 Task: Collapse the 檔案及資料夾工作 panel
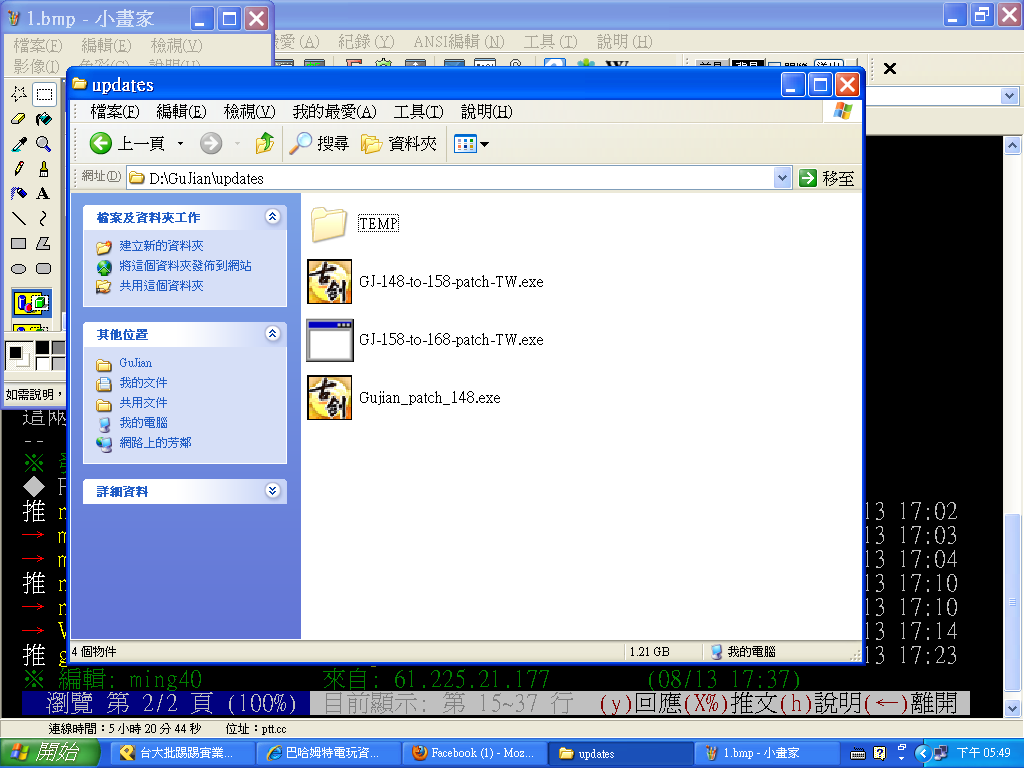(272, 217)
